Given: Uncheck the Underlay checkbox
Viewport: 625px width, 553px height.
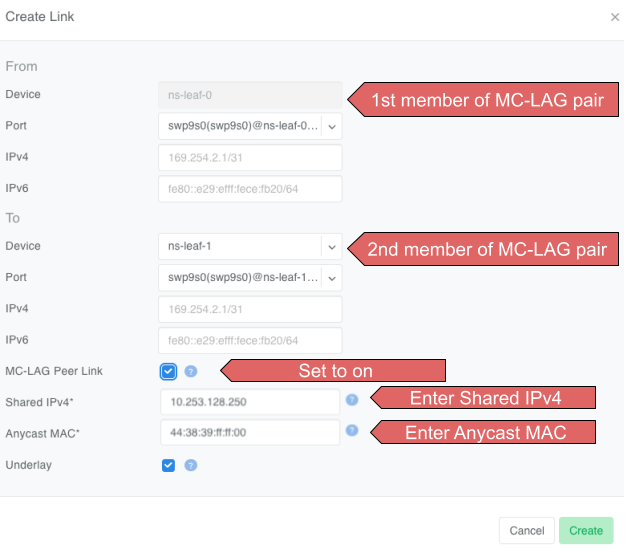Looking at the screenshot, I should click(168, 465).
